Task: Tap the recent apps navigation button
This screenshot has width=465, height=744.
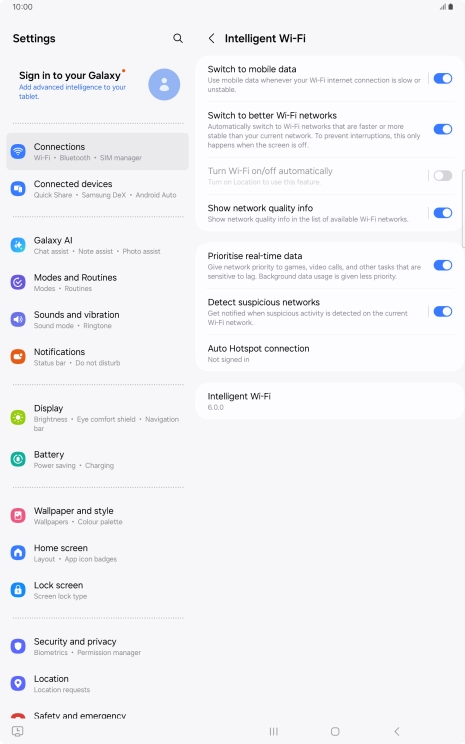Action: pos(274,731)
